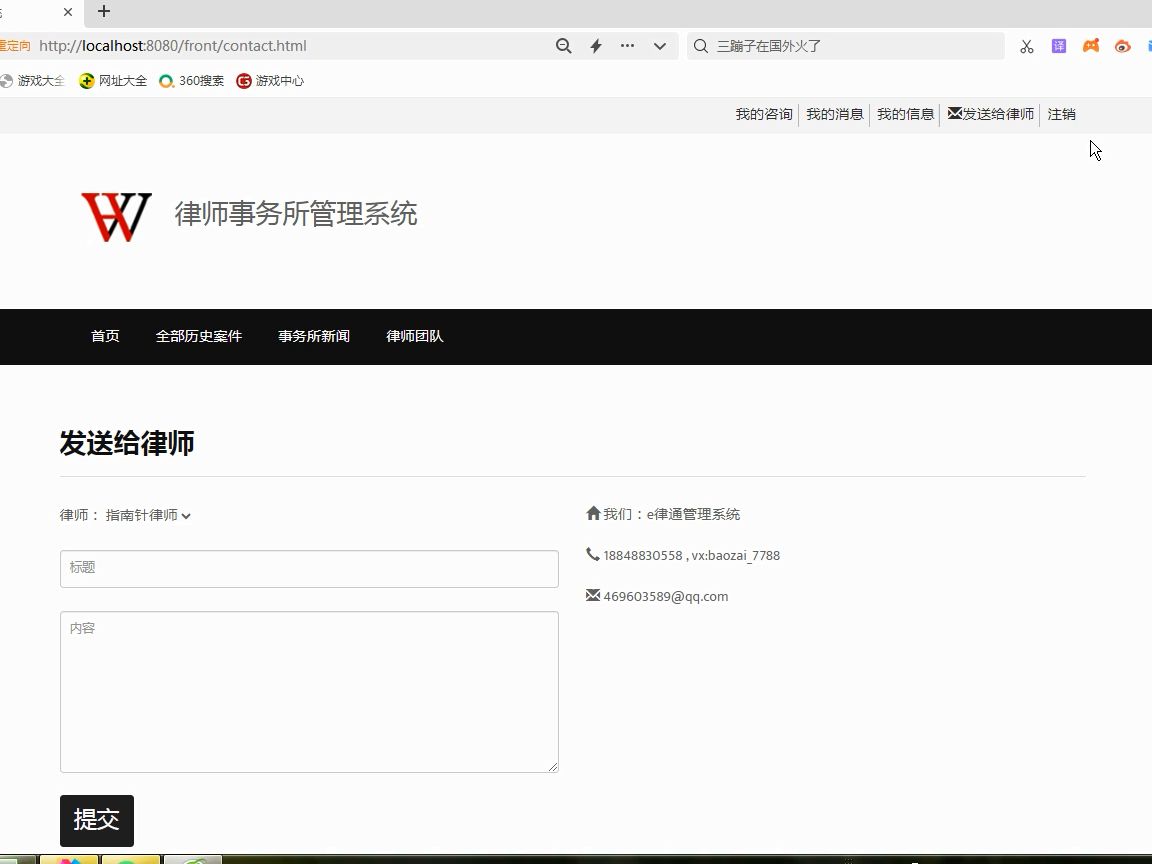Click the lightning bolt icon beside the address bar
The image size is (1152, 864).
click(596, 46)
